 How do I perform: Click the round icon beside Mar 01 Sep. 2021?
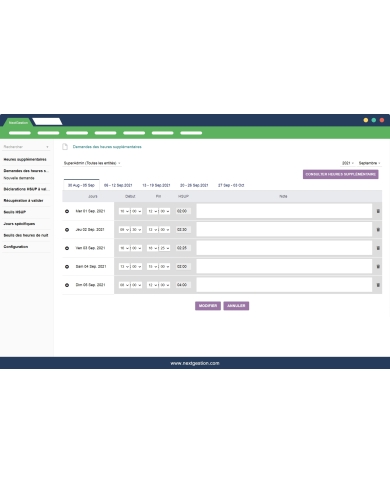click(67, 211)
